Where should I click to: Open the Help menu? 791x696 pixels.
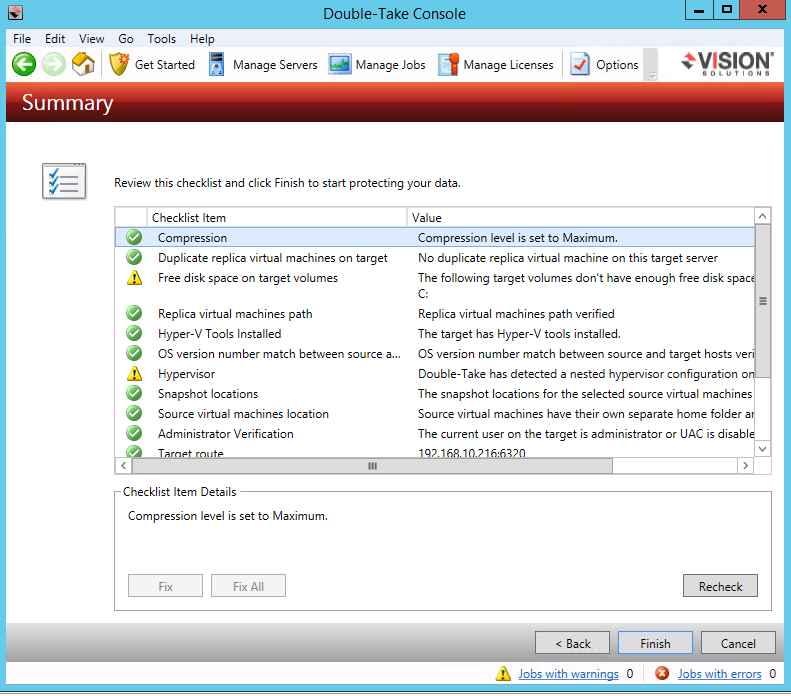(202, 39)
